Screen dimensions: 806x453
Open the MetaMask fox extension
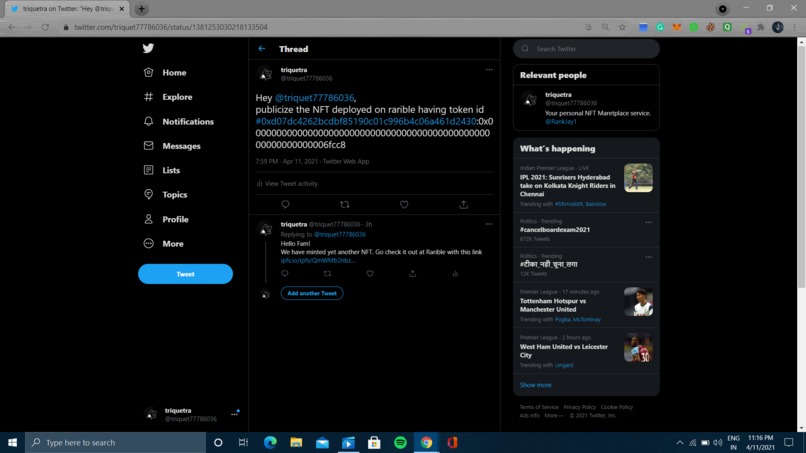pos(676,27)
